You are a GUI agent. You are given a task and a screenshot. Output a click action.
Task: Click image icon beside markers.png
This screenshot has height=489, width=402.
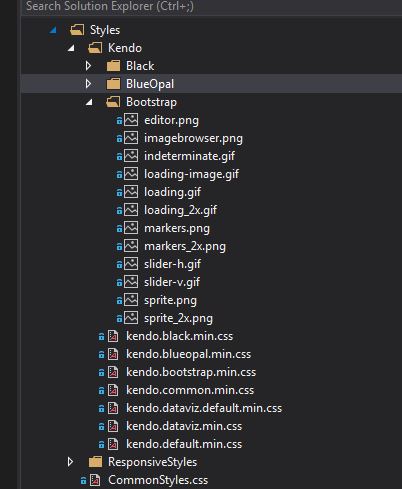pyautogui.click(x=131, y=228)
